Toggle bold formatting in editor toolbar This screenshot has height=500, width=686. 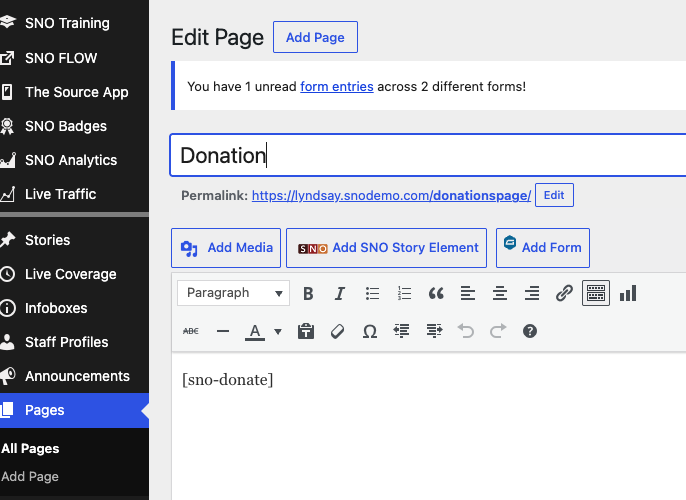click(x=308, y=293)
